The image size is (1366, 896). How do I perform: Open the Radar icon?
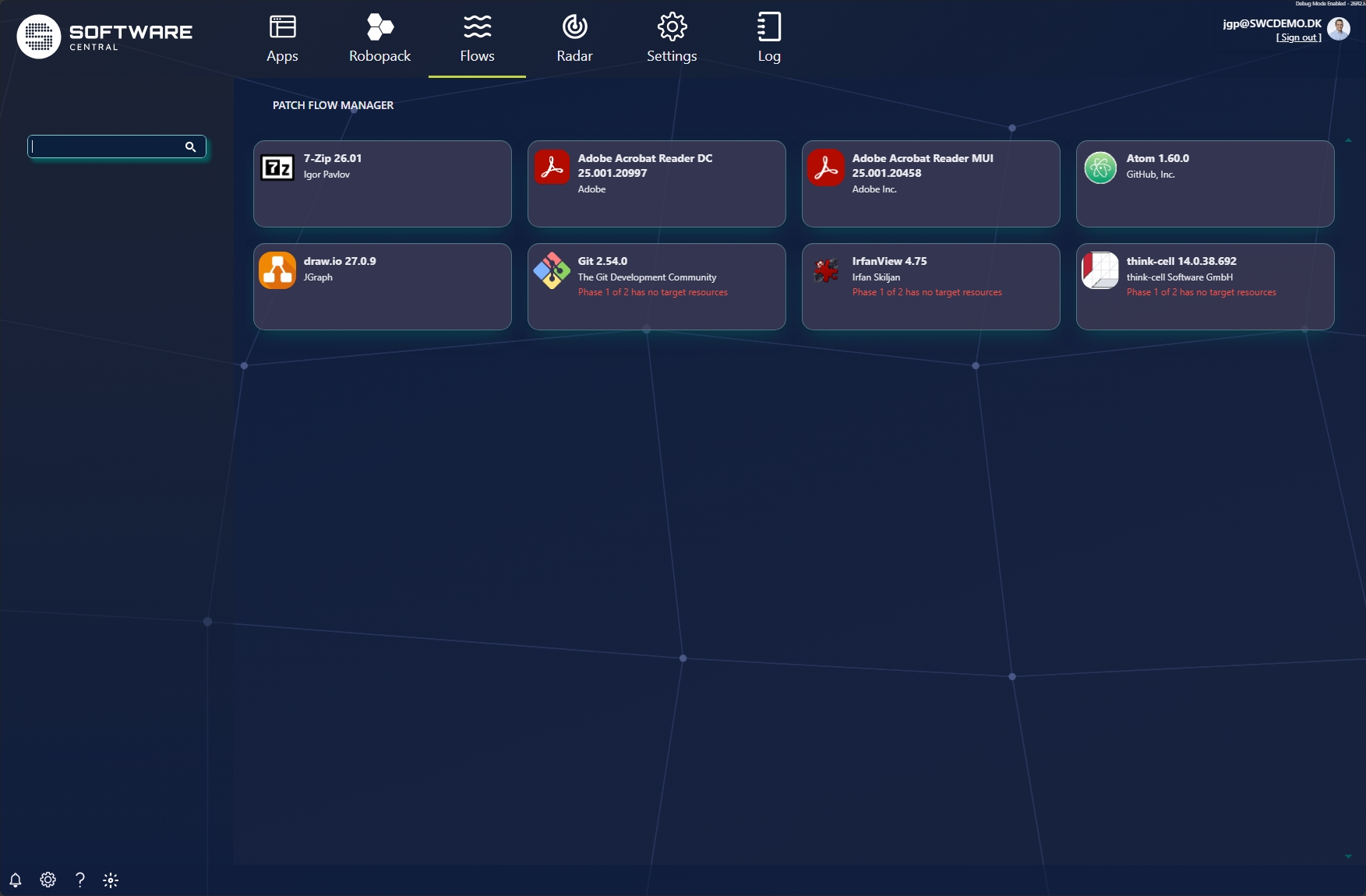pyautogui.click(x=574, y=26)
